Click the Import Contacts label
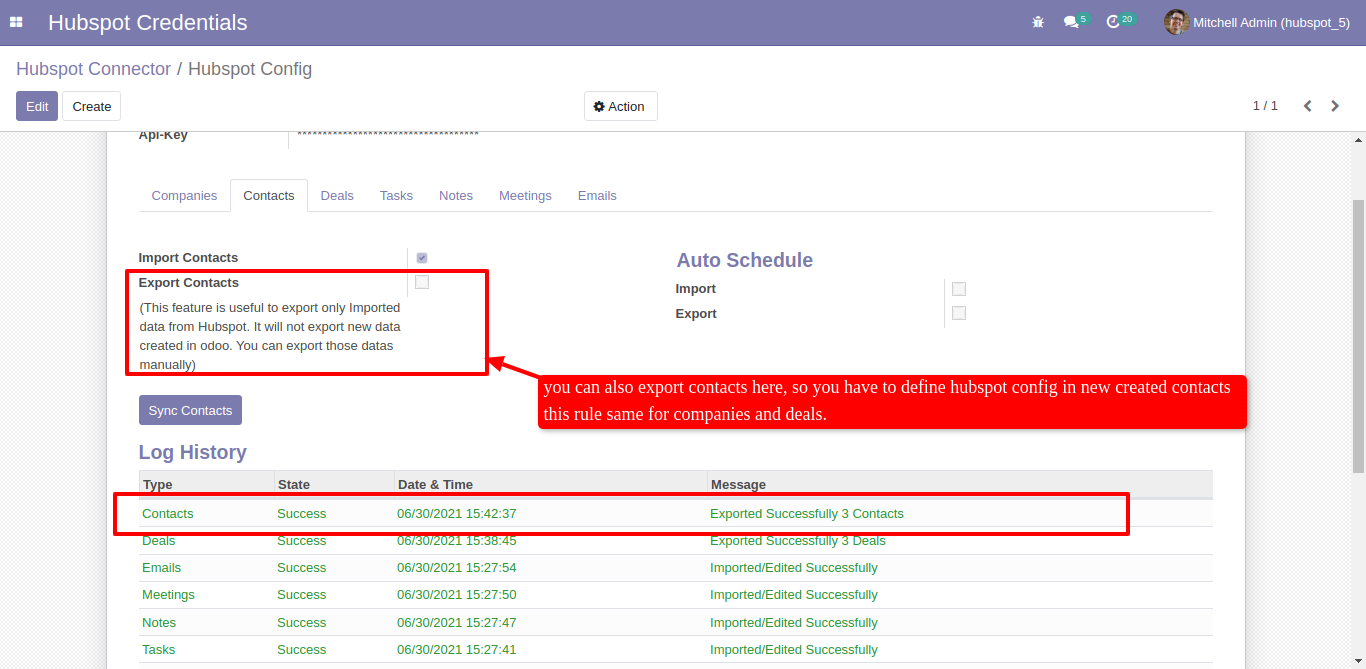Viewport: 1366px width, 669px height. pos(188,257)
